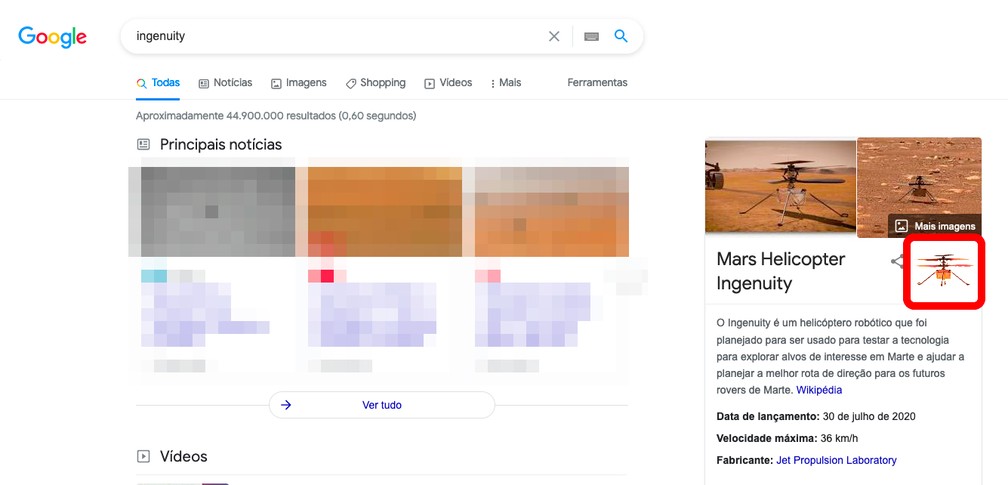Open the middle orange news thumbnail
The width and height of the screenshot is (1008, 485).
(384, 212)
